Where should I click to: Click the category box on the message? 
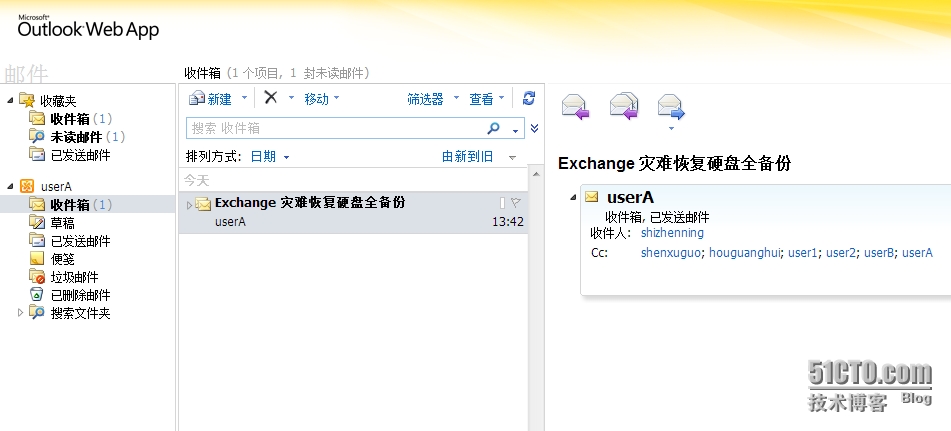pyautogui.click(x=502, y=202)
